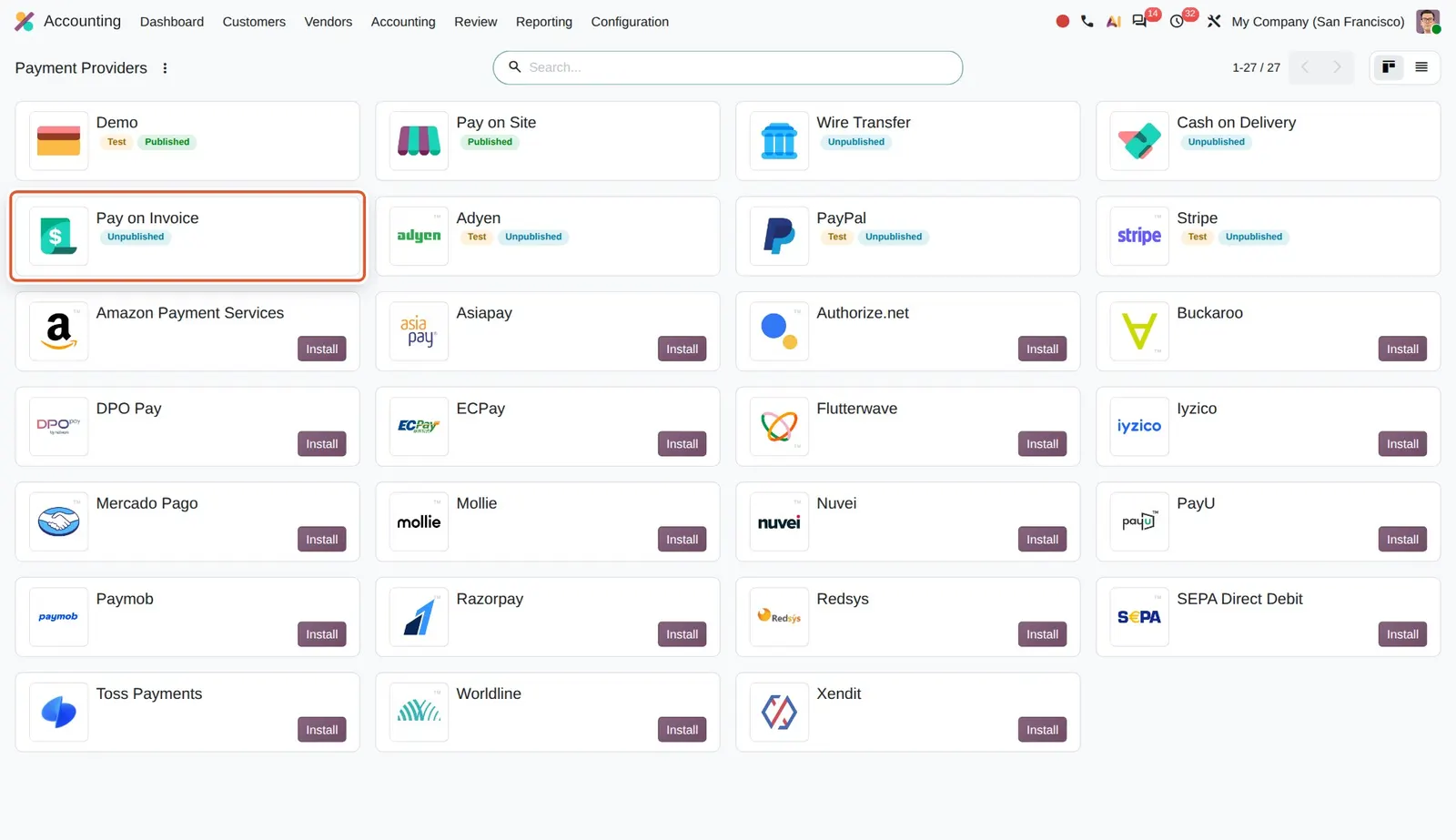Open the Customers menu
Image resolution: width=1456 pixels, height=840 pixels.
pos(254,22)
